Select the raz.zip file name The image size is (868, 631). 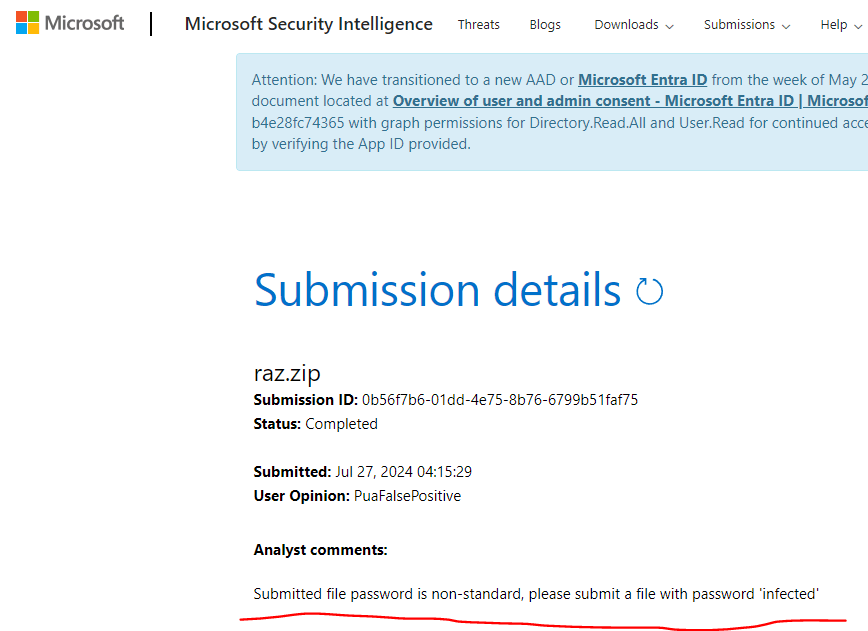coord(287,374)
